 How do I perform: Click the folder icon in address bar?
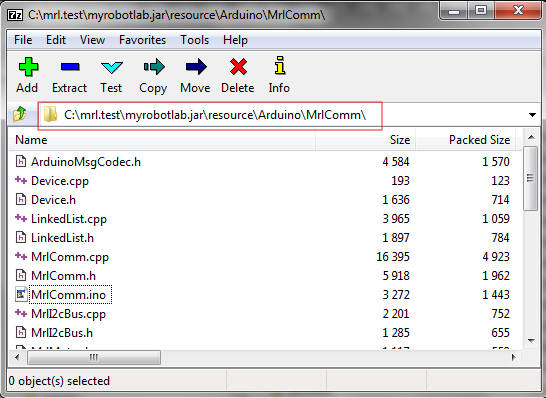coord(50,114)
